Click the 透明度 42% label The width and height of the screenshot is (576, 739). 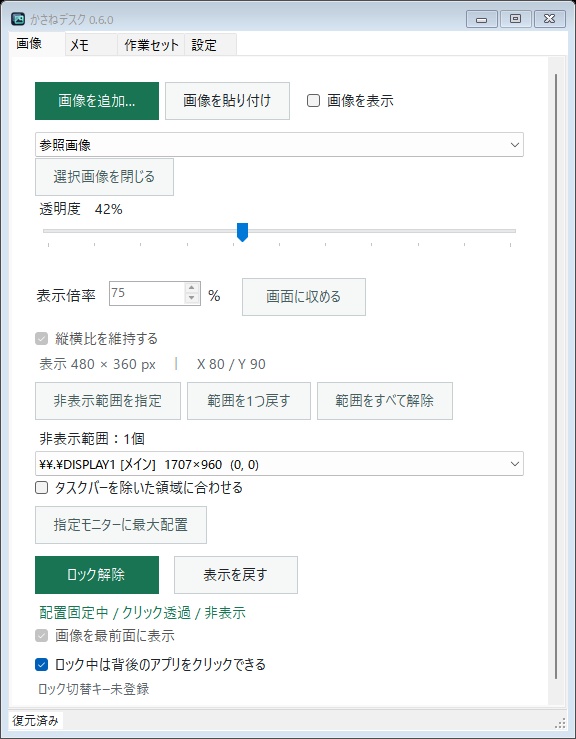(x=81, y=209)
